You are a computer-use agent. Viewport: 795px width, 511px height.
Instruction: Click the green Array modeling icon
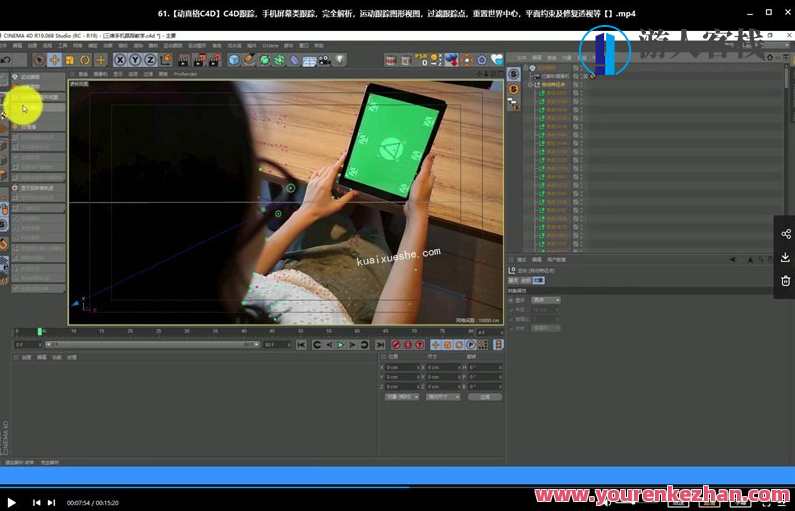click(x=279, y=60)
